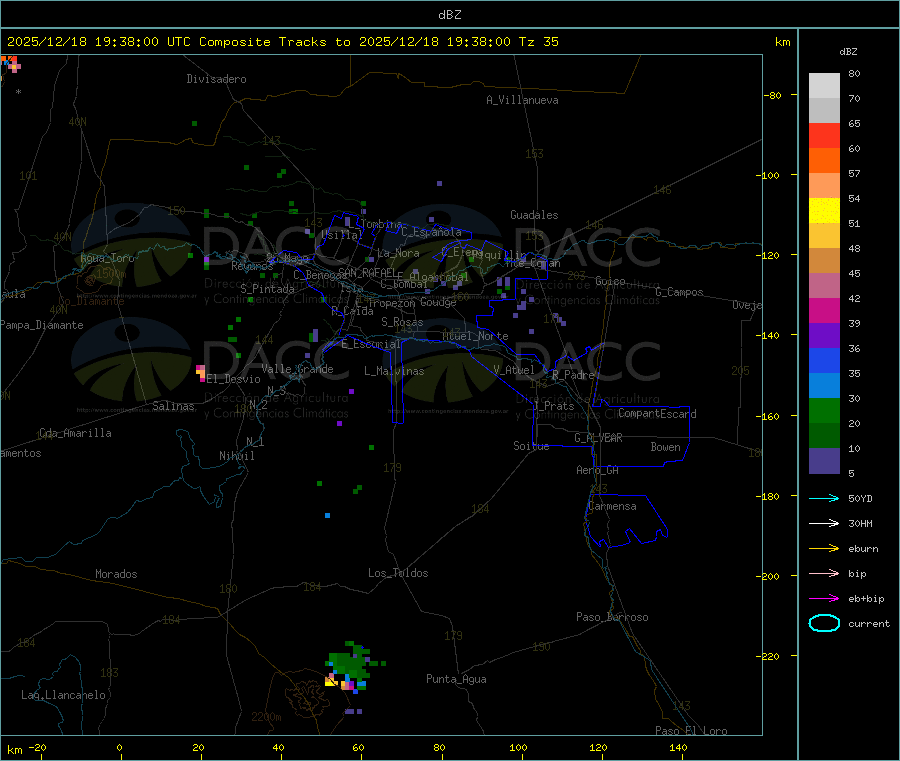900x761 pixels.
Task: Click the El_Desvio map label
Action: tap(233, 379)
